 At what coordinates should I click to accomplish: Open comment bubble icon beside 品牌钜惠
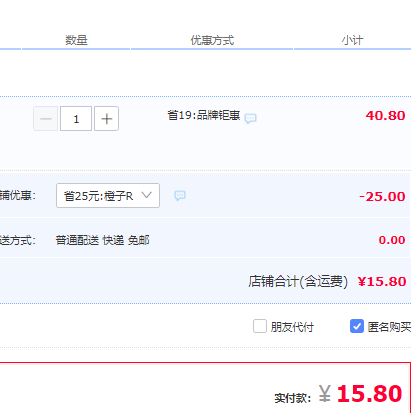250,118
